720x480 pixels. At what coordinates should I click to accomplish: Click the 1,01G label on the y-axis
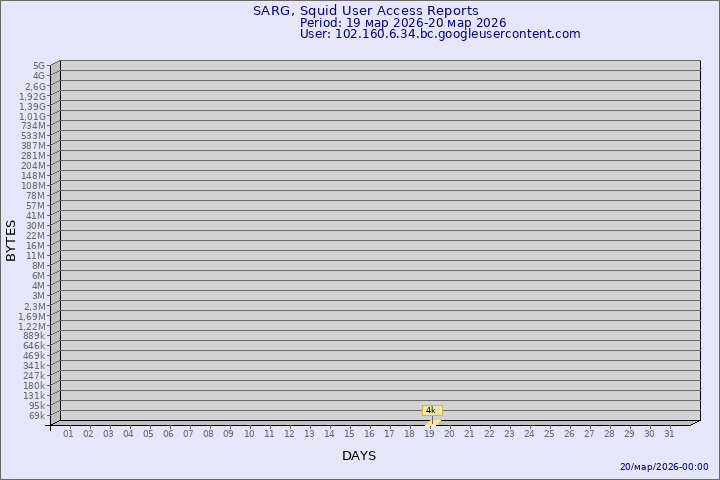[x=32, y=116]
